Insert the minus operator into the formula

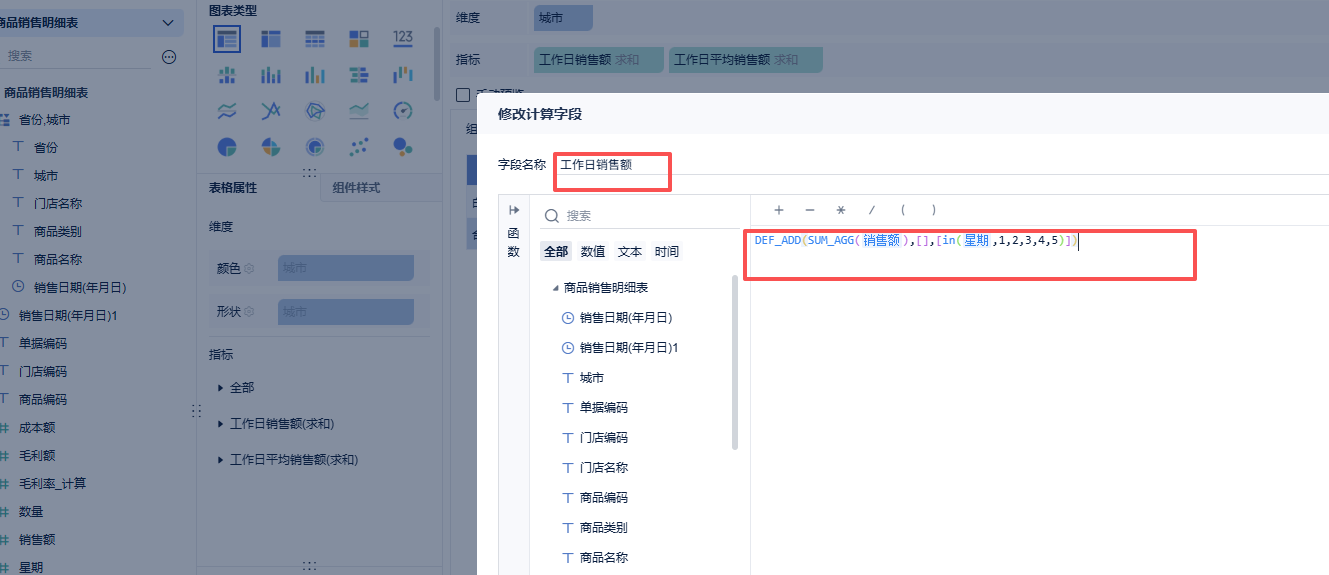810,210
